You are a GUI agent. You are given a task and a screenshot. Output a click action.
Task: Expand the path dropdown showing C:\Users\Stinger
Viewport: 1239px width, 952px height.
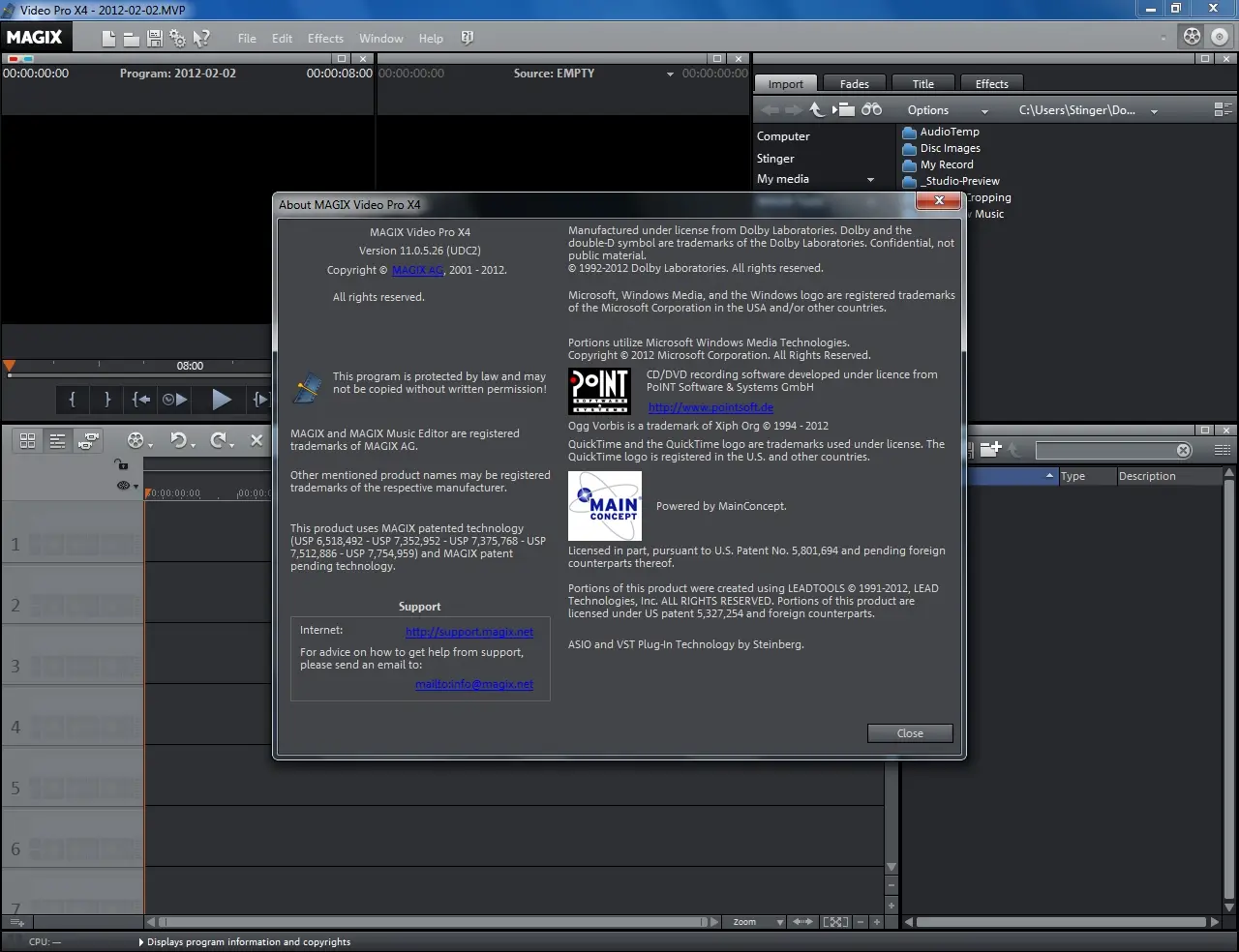pyautogui.click(x=1154, y=111)
